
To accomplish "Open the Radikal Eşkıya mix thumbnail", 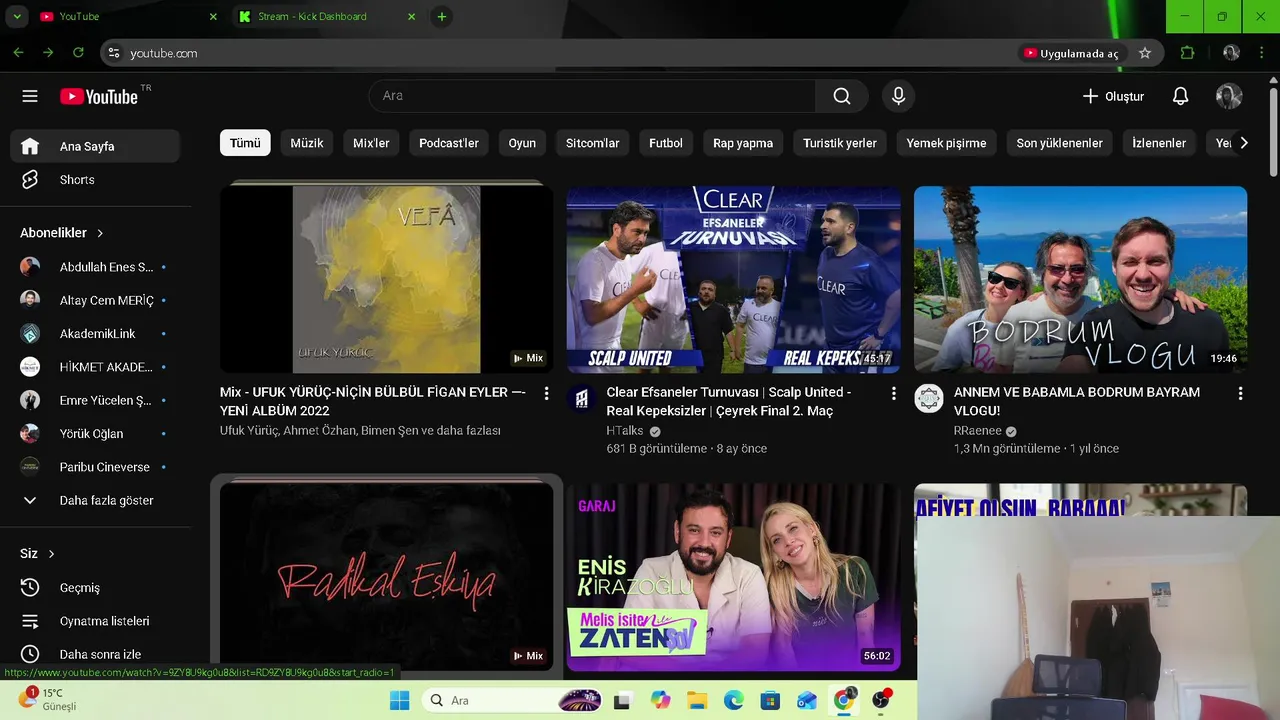I will (386, 577).
